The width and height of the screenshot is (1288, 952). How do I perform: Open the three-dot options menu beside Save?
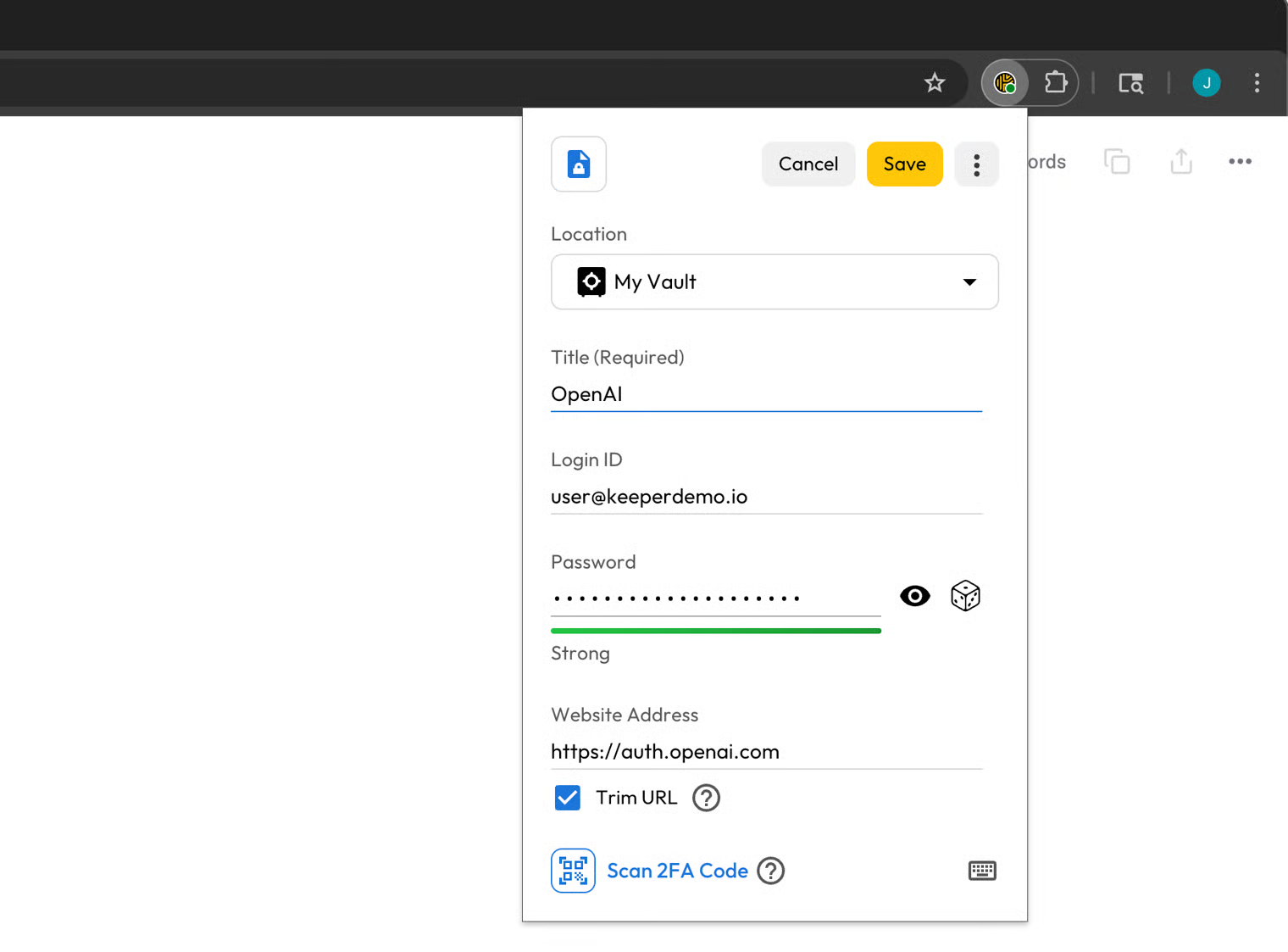(x=976, y=164)
